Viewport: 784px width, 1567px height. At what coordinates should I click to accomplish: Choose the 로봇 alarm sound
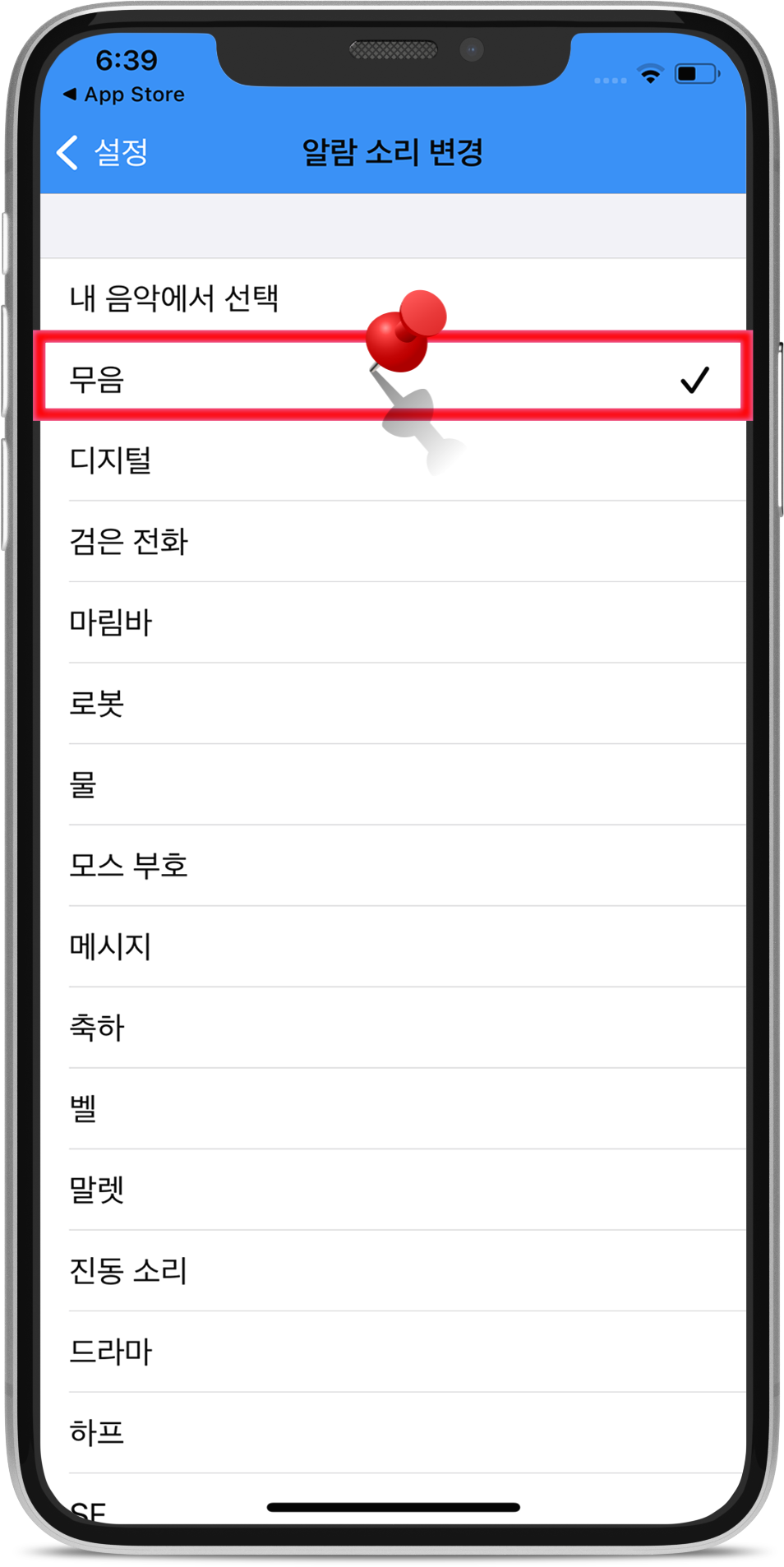point(393,704)
